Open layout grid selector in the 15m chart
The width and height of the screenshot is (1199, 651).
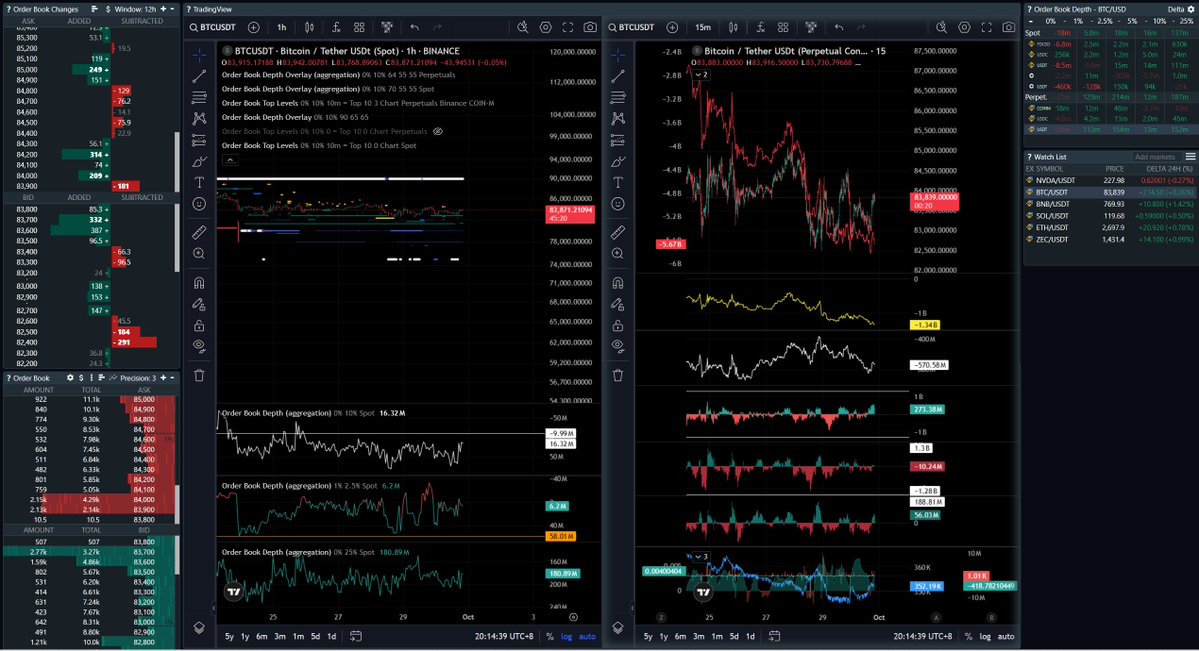coord(783,28)
